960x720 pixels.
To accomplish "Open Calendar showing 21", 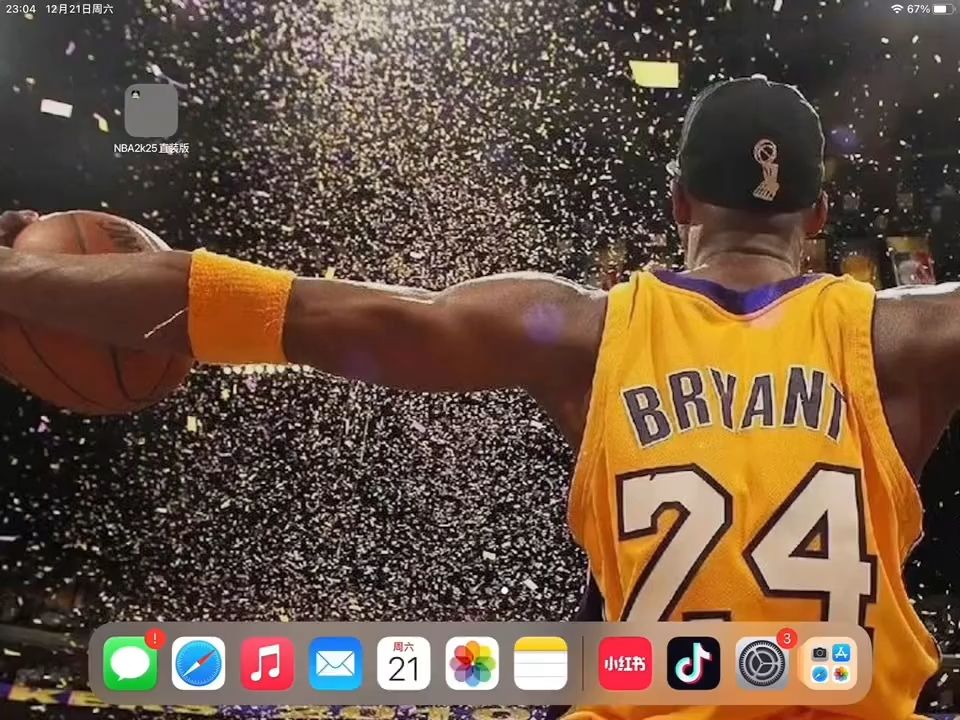I will click(403, 664).
